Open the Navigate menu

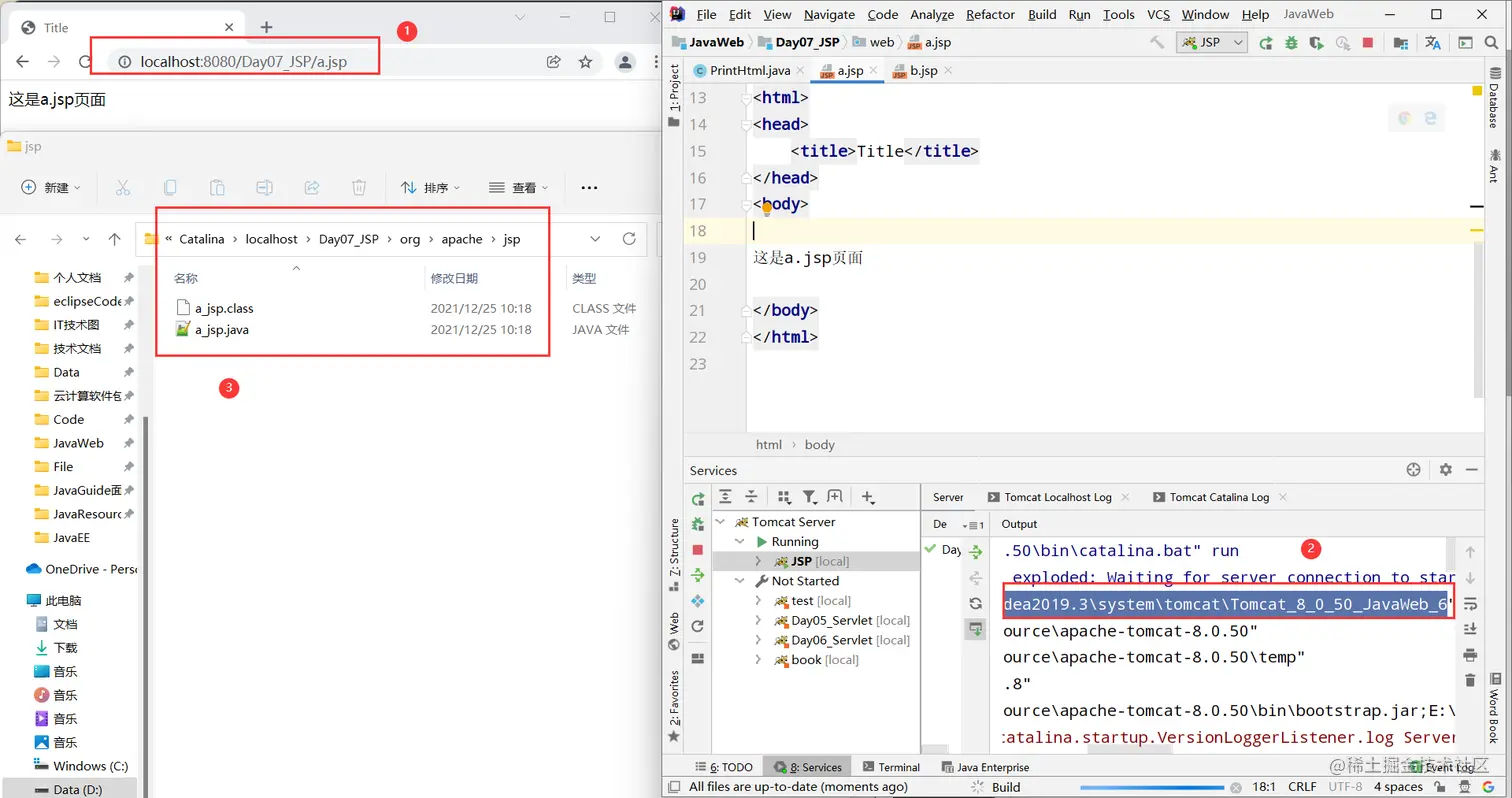tap(829, 14)
